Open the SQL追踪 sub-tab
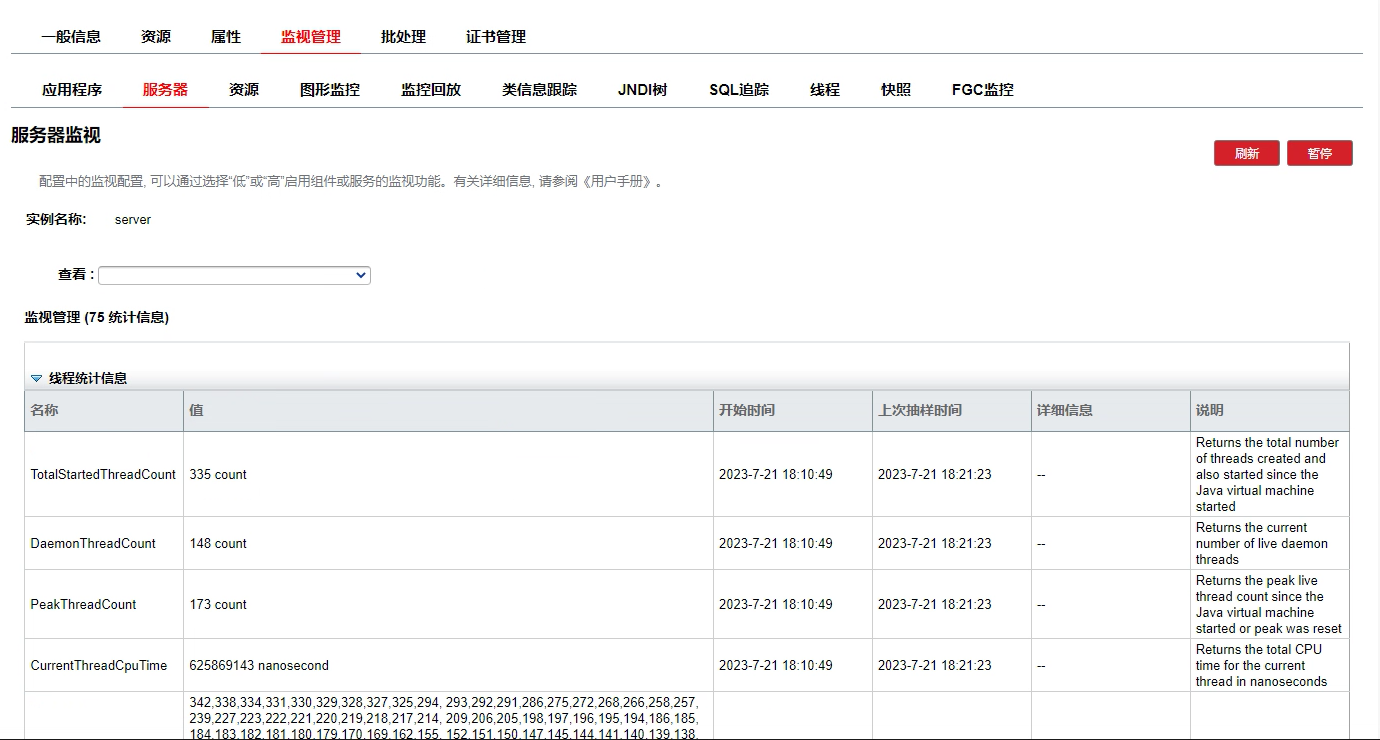The image size is (1380, 740). [x=739, y=90]
